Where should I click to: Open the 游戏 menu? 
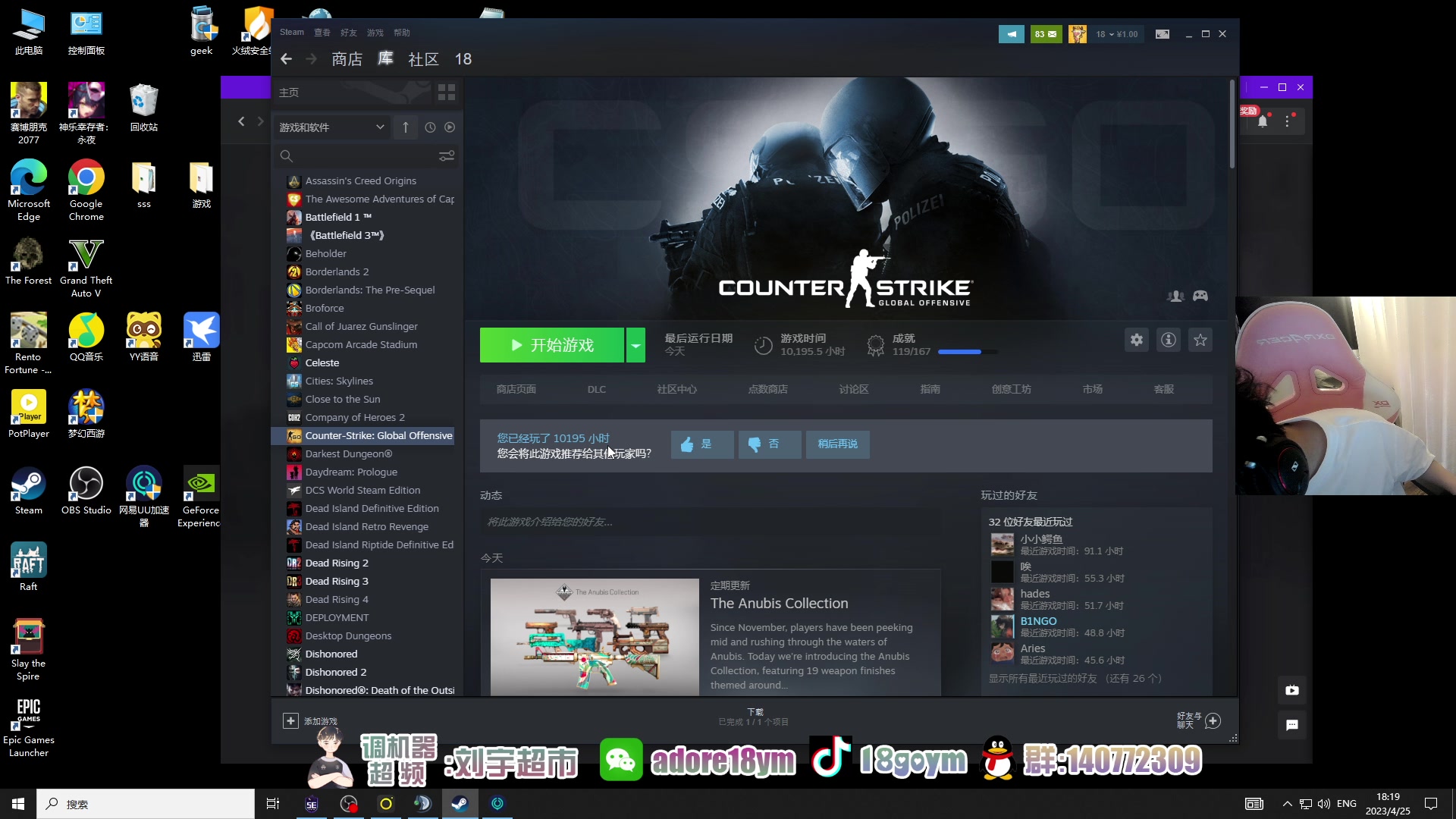[375, 33]
